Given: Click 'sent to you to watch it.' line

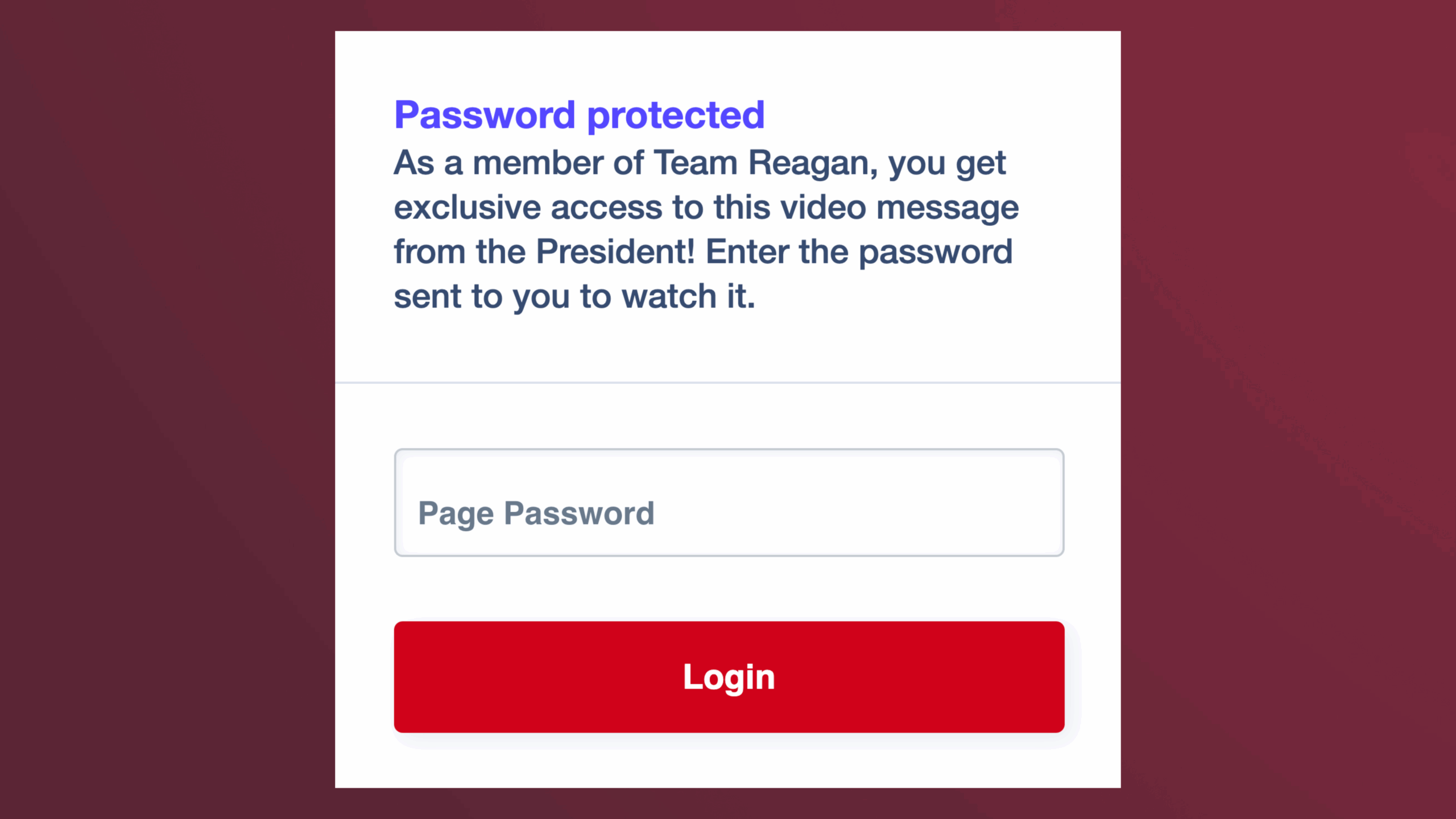Looking at the screenshot, I should 574,296.
